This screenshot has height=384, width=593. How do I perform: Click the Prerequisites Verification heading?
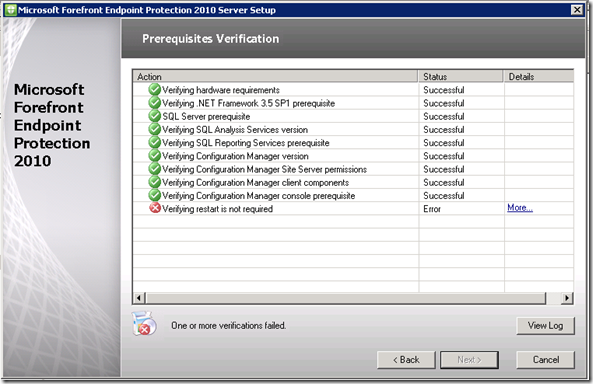pyautogui.click(x=211, y=39)
